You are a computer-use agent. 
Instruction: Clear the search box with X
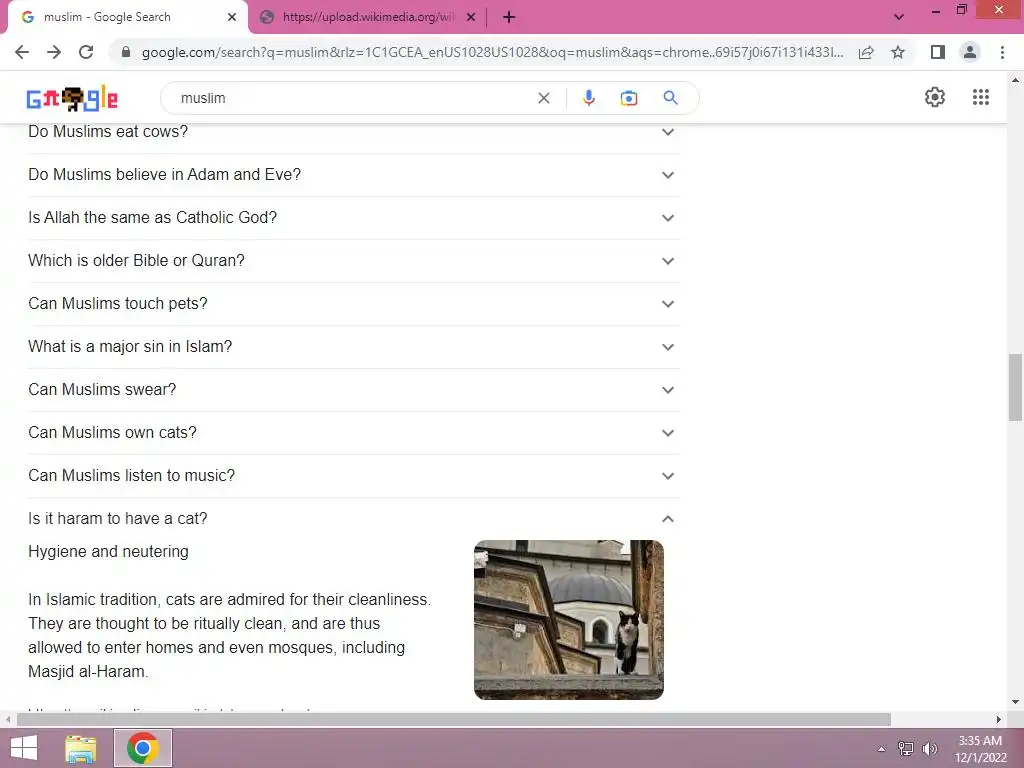tap(543, 98)
